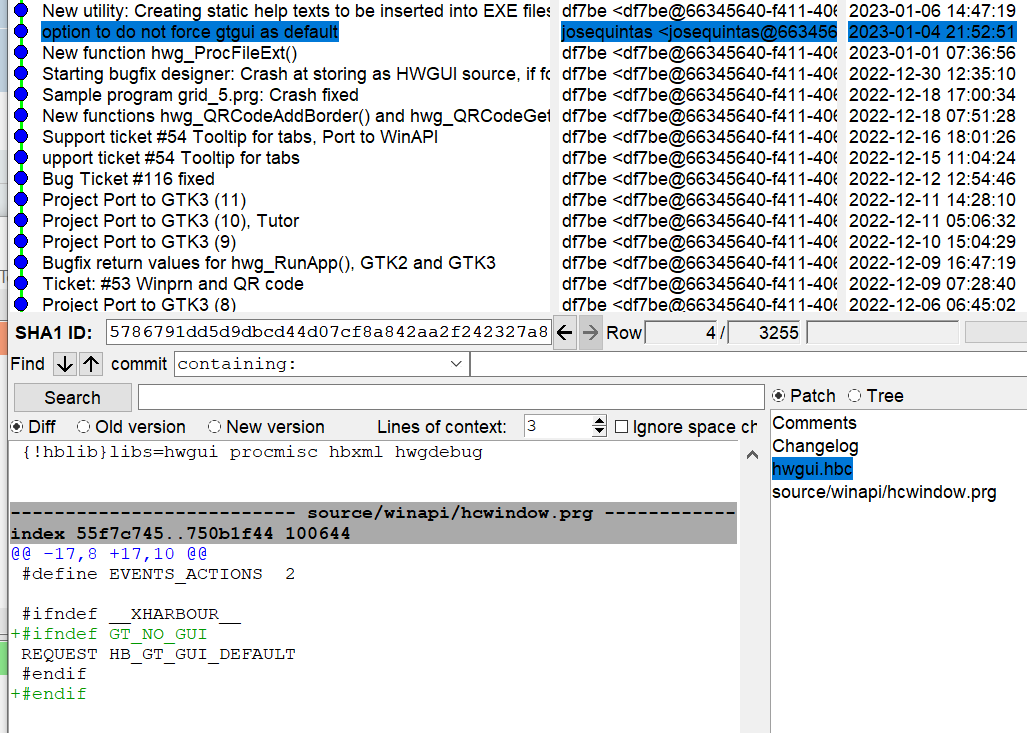
Task: Enable Ignore space change checkbox
Action: click(x=622, y=427)
